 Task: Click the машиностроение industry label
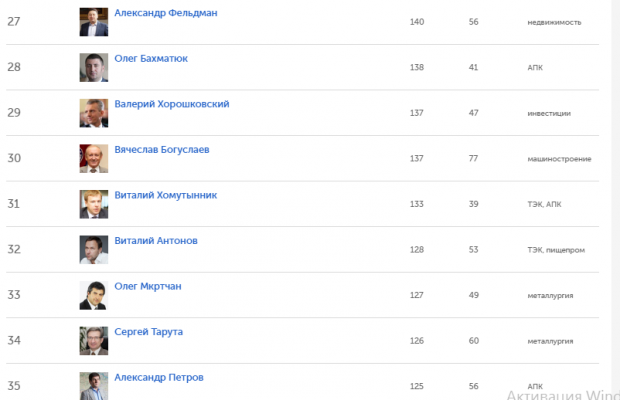(559, 159)
